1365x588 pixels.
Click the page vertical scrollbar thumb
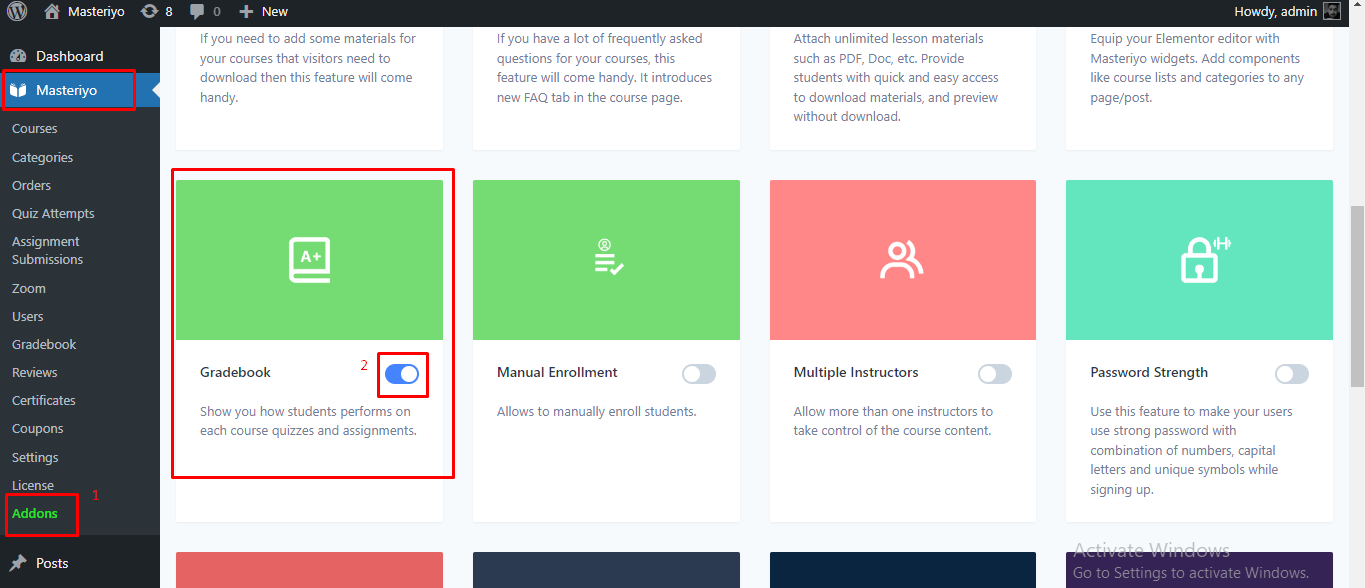pyautogui.click(x=1357, y=296)
